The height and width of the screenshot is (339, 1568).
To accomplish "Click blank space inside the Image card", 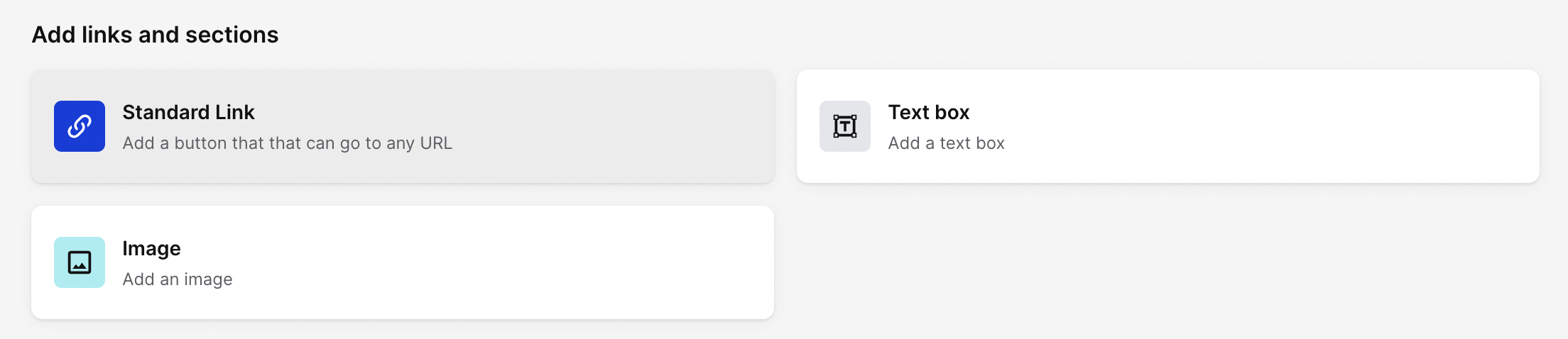I will point(497,262).
